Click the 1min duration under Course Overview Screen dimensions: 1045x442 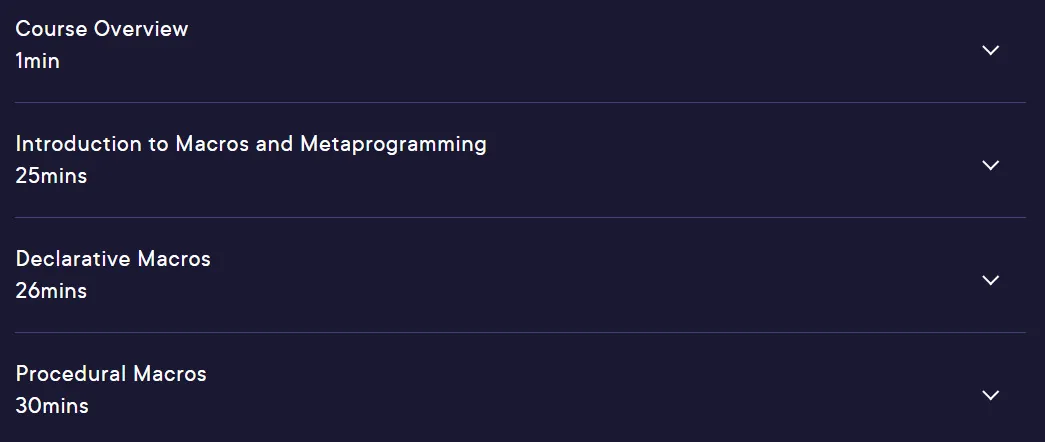point(37,61)
